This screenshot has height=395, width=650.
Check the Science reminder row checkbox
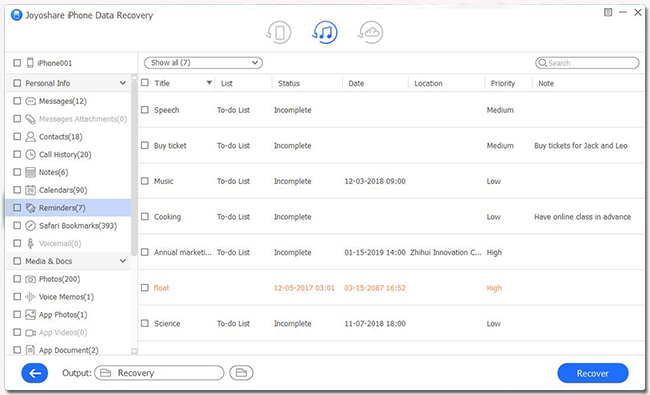coord(145,323)
